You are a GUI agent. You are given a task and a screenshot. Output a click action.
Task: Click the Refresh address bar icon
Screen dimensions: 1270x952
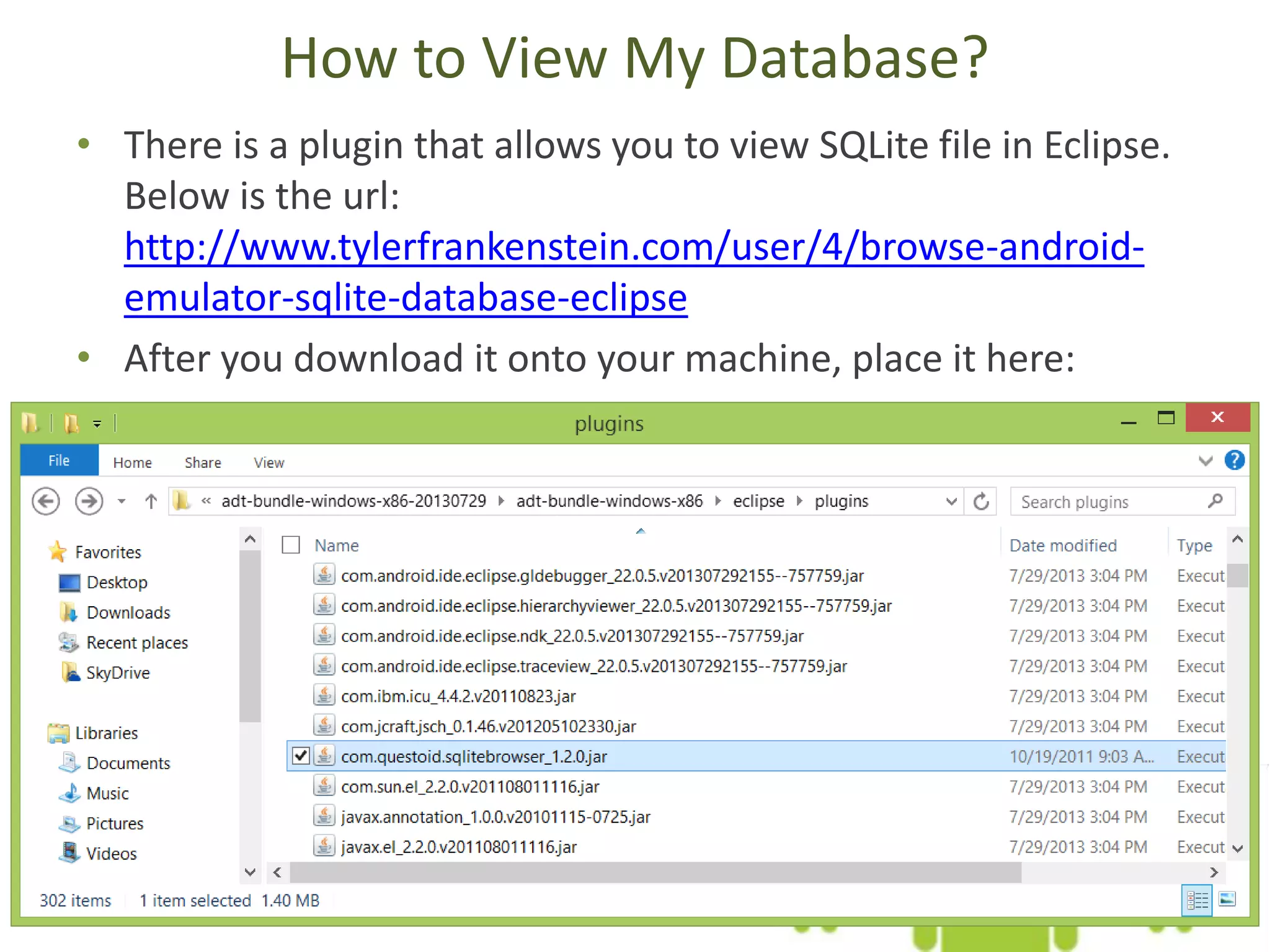tap(981, 501)
